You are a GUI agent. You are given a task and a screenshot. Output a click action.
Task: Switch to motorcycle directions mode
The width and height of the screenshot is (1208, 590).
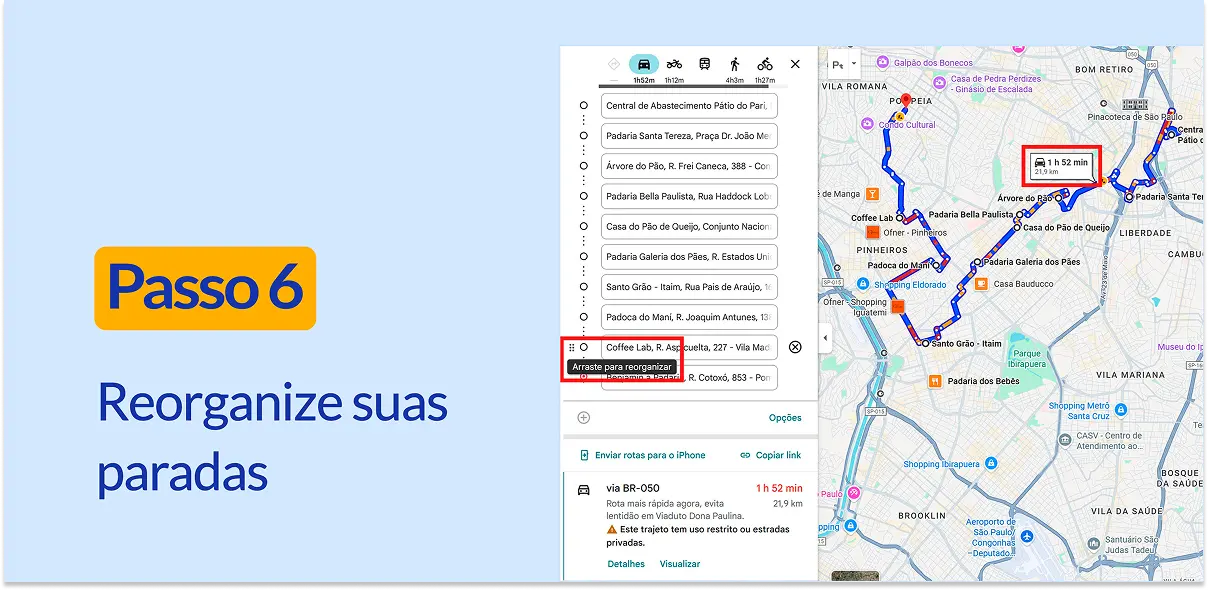click(x=674, y=64)
